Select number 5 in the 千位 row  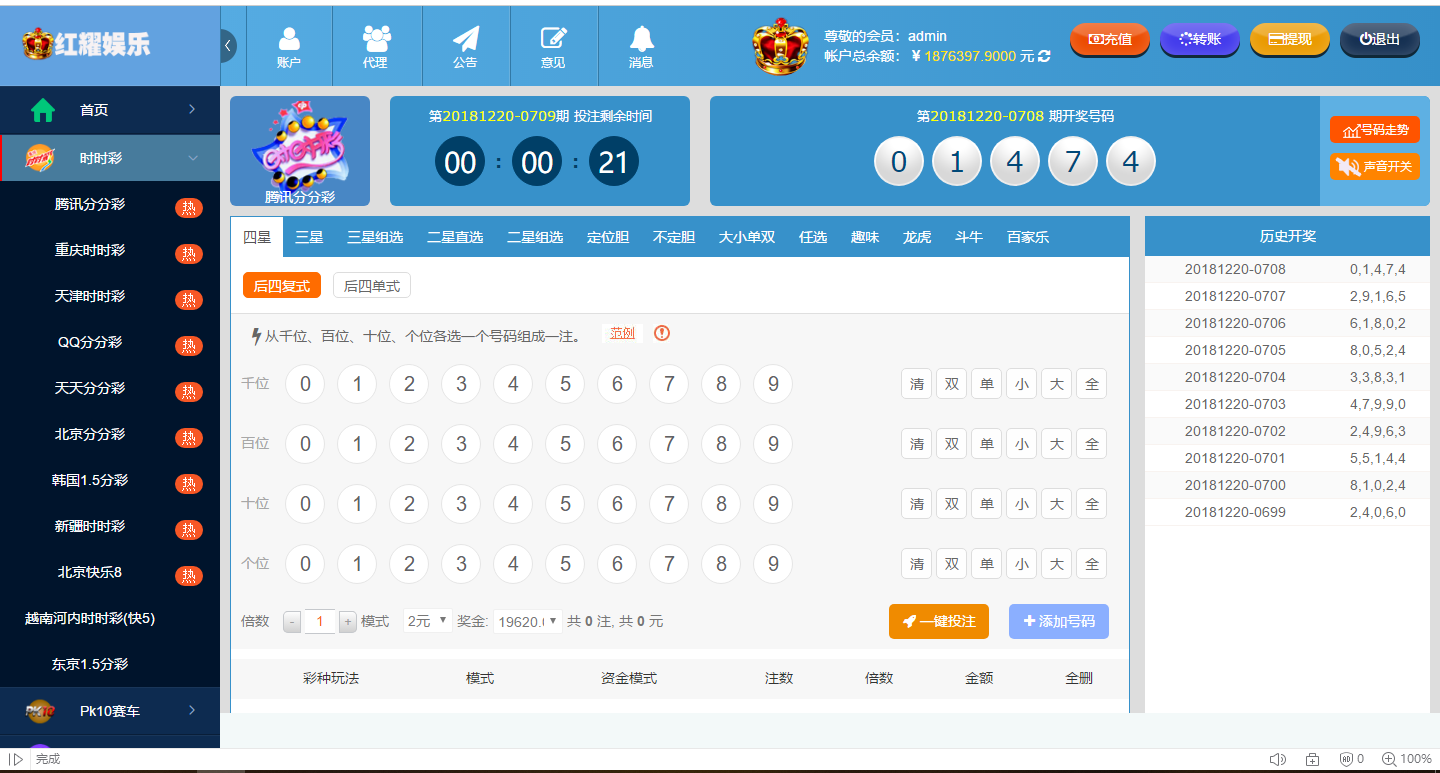[565, 384]
